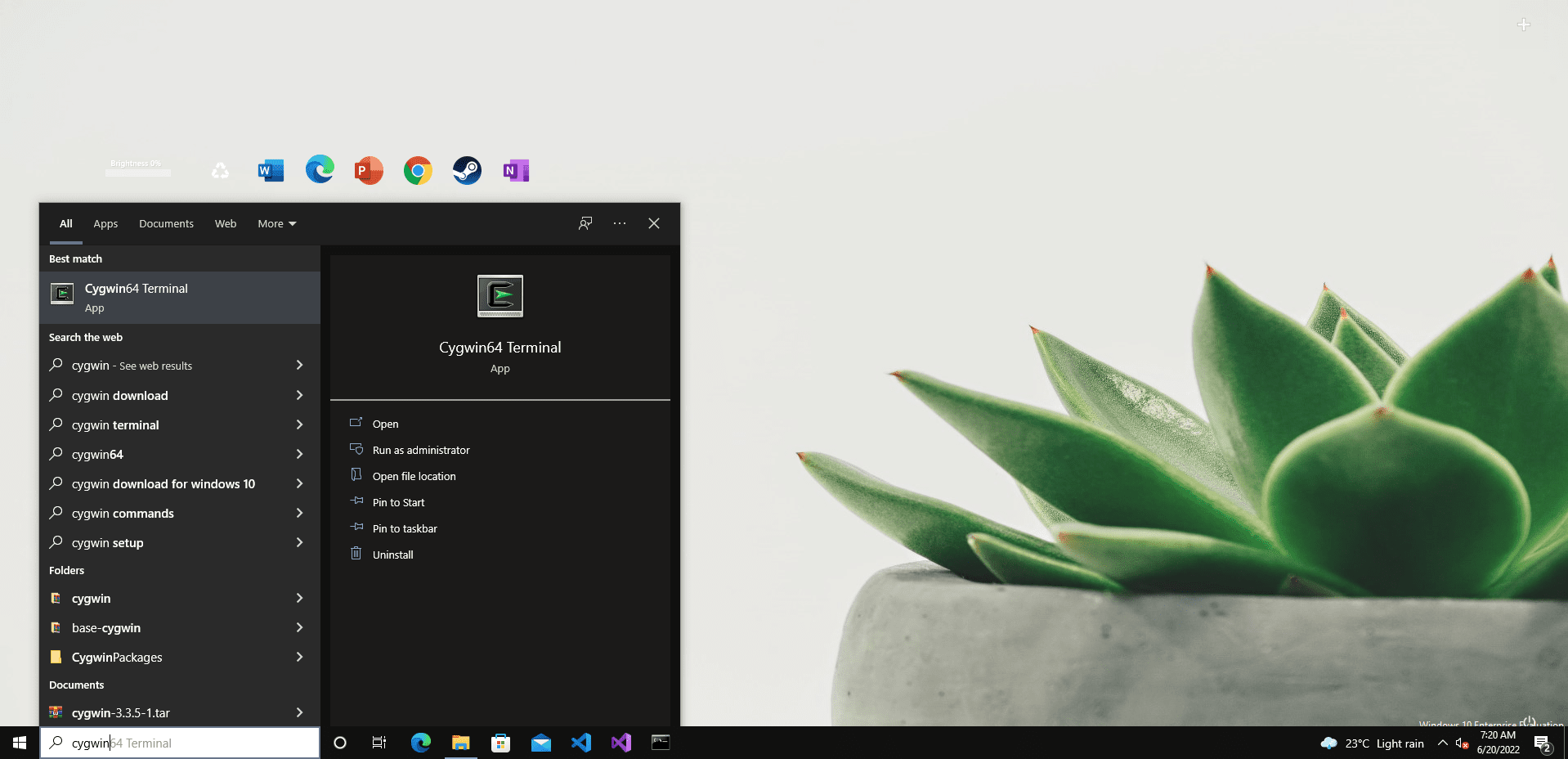Click the Cygwin64 Terminal title in preview
Viewport: 1568px width, 759px height.
pos(500,347)
